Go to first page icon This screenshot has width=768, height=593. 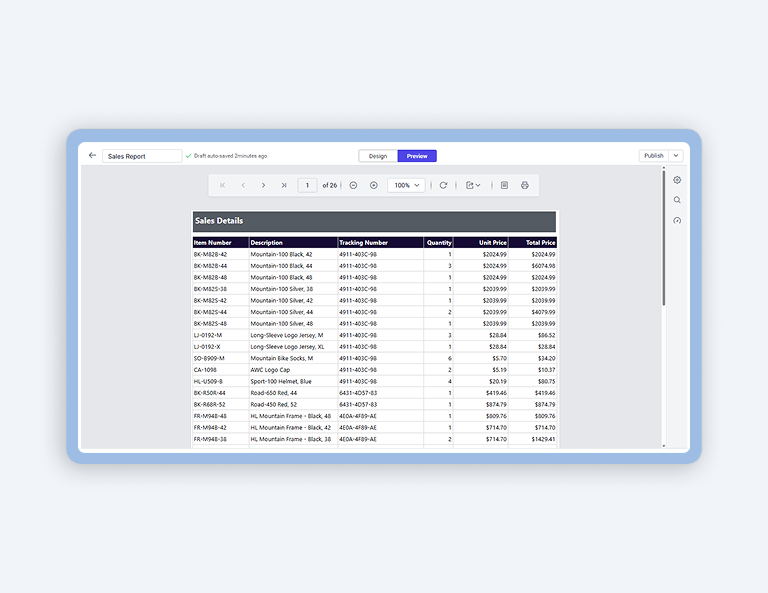pos(222,185)
